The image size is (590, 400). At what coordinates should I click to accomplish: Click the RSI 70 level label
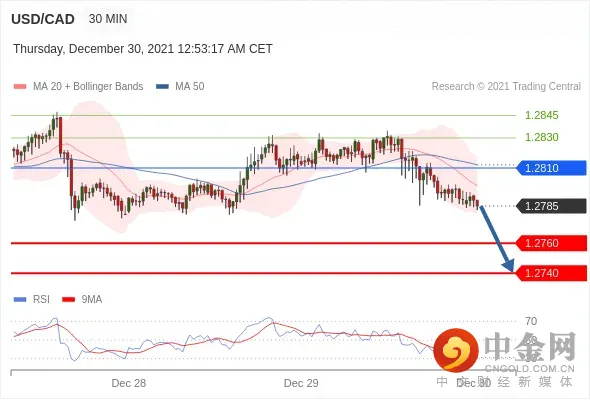(531, 321)
